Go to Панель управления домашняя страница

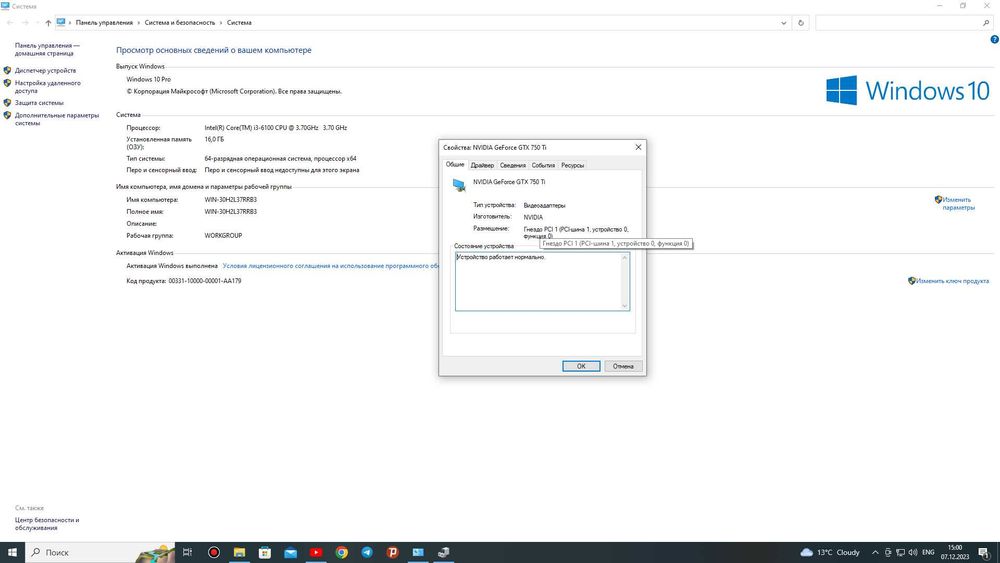click(x=47, y=49)
